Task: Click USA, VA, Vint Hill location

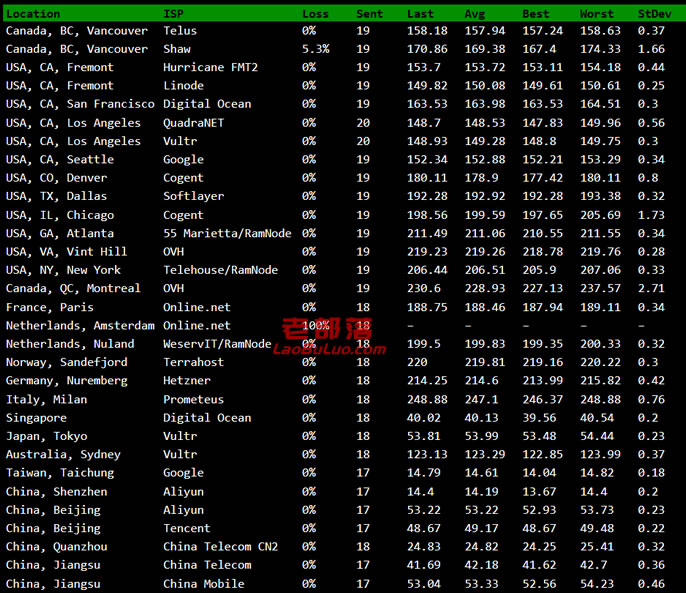Action: point(66,252)
